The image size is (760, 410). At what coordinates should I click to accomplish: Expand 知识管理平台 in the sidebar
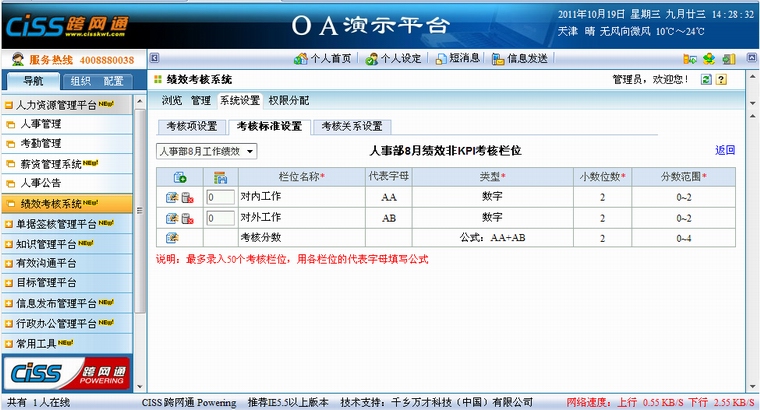click(x=55, y=243)
